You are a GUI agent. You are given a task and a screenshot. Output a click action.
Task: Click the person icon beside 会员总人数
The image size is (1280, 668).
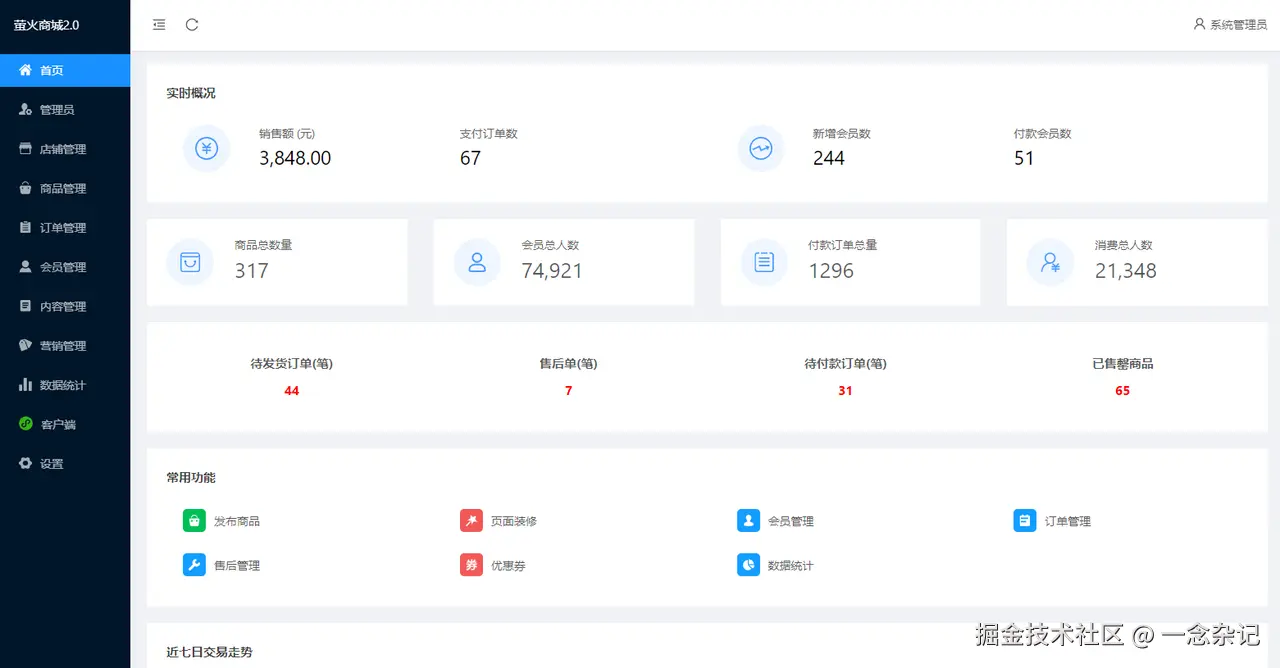pyautogui.click(x=477, y=262)
